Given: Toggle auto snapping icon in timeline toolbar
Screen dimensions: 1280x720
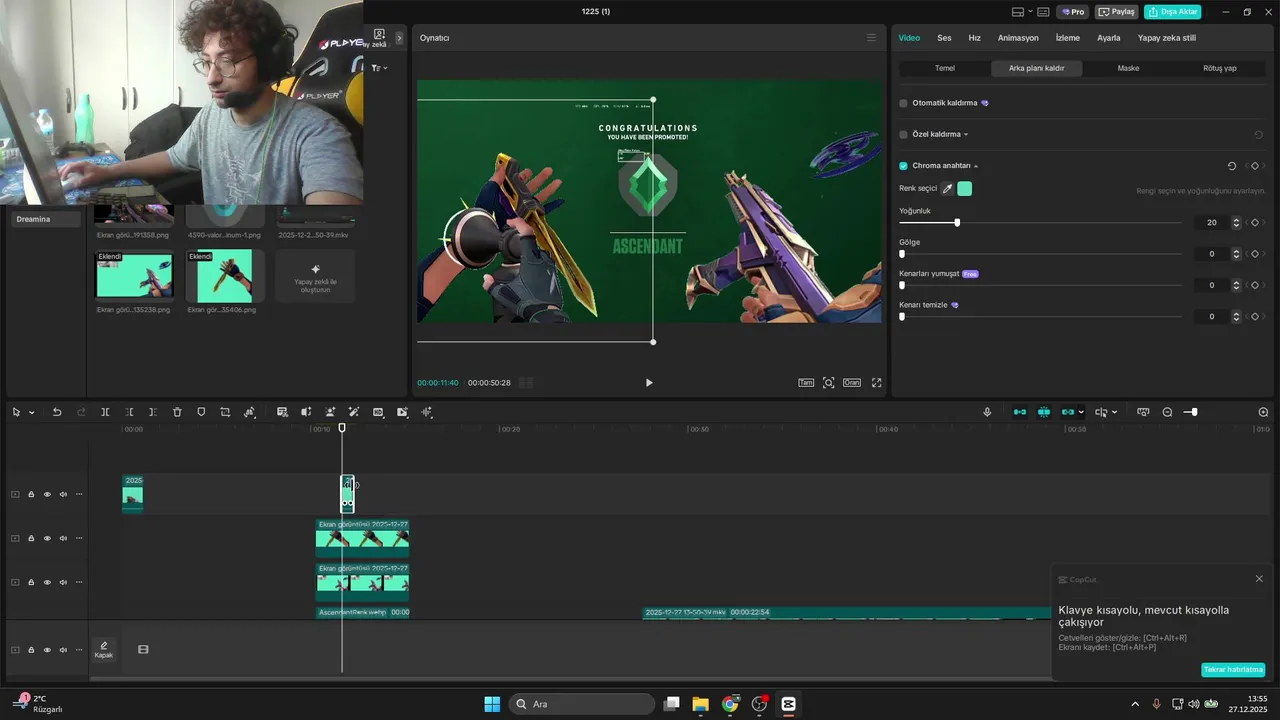Looking at the screenshot, I should [x=1044, y=412].
